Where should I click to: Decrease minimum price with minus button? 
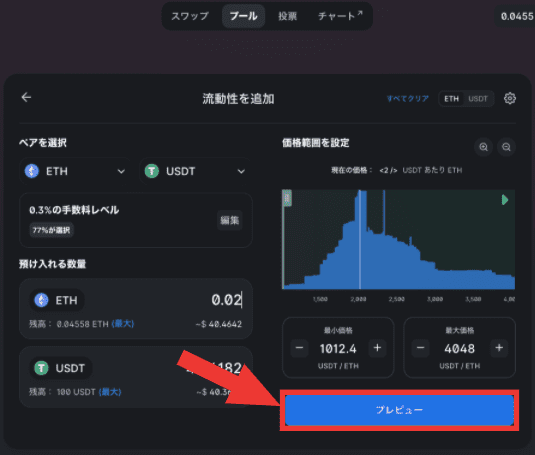coord(299,348)
